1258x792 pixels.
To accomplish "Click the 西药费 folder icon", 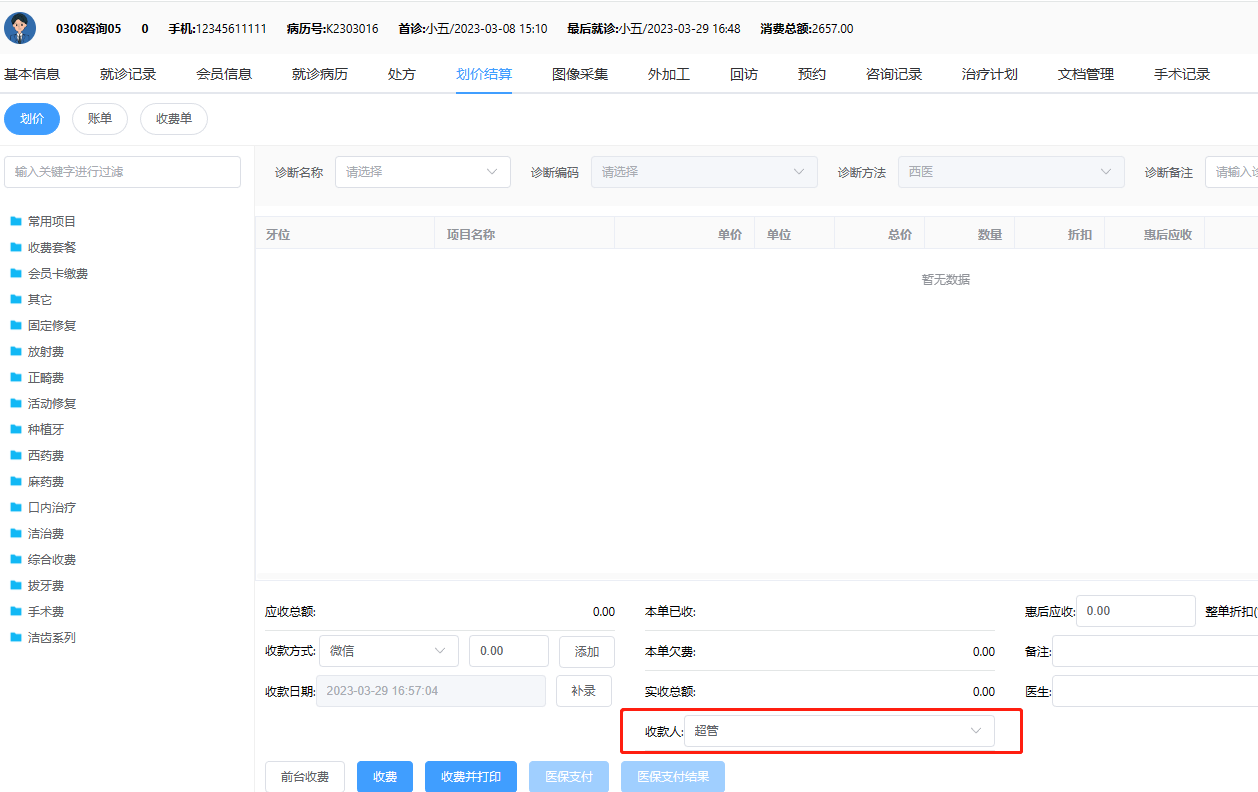I will tap(16, 455).
